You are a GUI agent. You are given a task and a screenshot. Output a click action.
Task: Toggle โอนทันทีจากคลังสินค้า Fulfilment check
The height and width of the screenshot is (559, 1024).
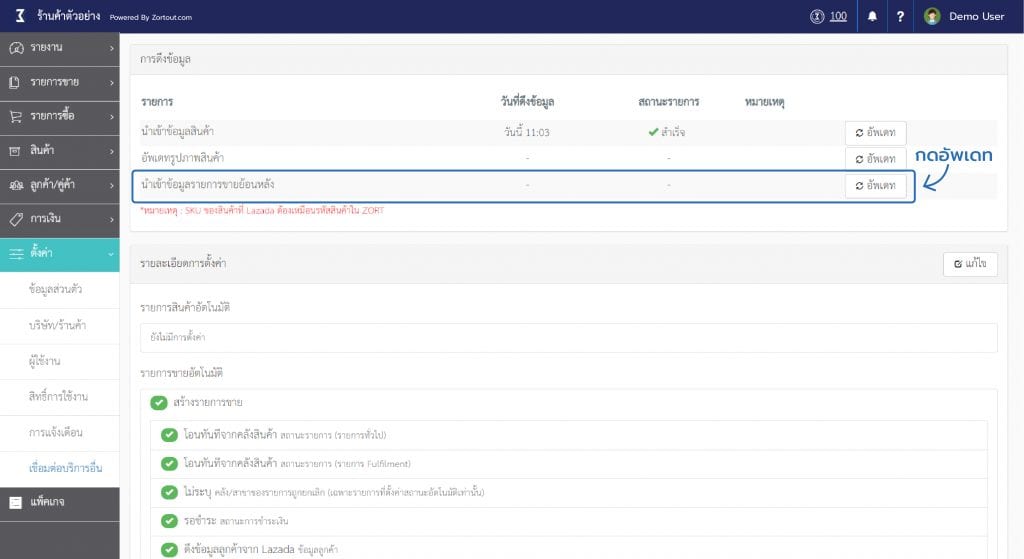pos(169,464)
